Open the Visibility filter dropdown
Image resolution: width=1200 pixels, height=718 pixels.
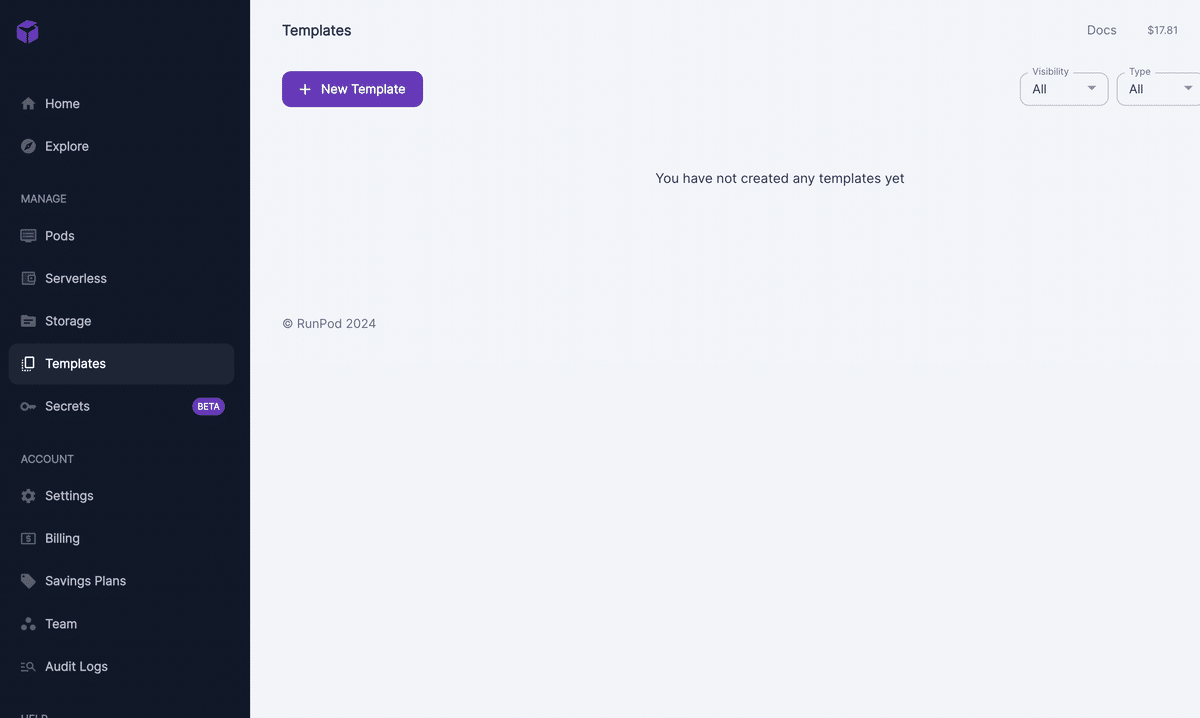[x=1064, y=89]
